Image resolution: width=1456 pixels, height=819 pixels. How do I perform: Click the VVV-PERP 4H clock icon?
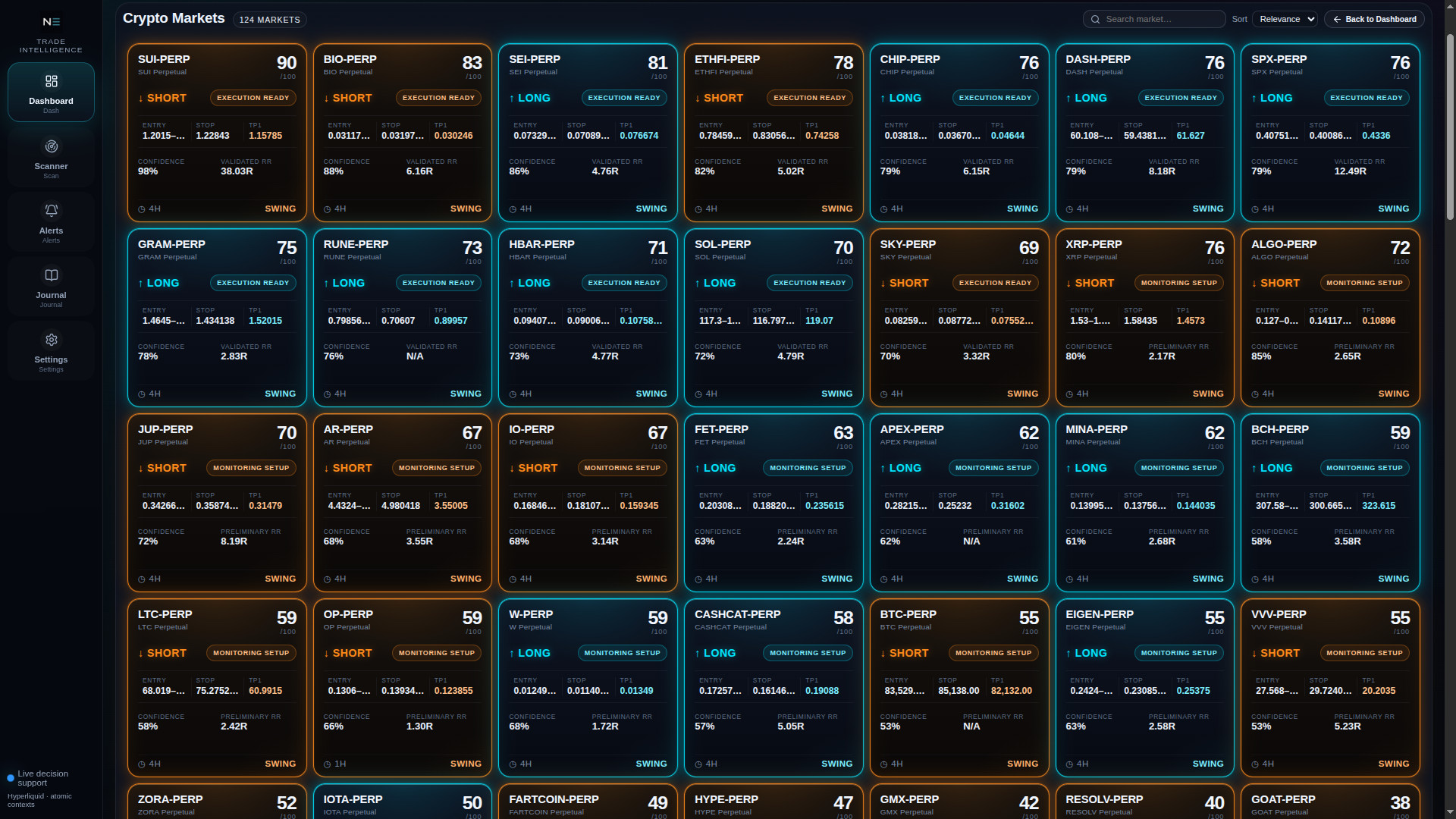pyautogui.click(x=1255, y=764)
